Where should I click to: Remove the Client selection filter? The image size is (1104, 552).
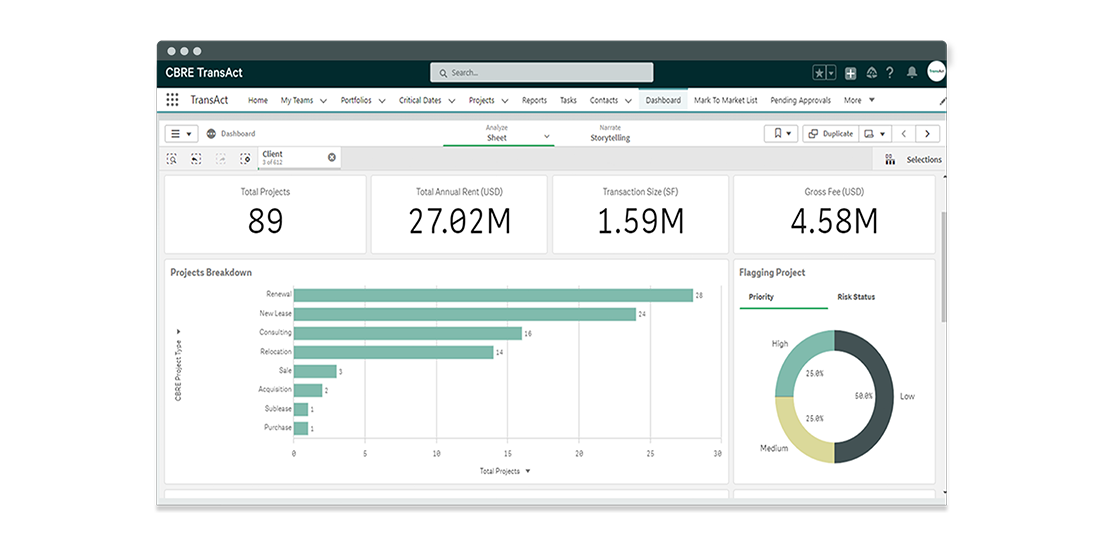332,157
